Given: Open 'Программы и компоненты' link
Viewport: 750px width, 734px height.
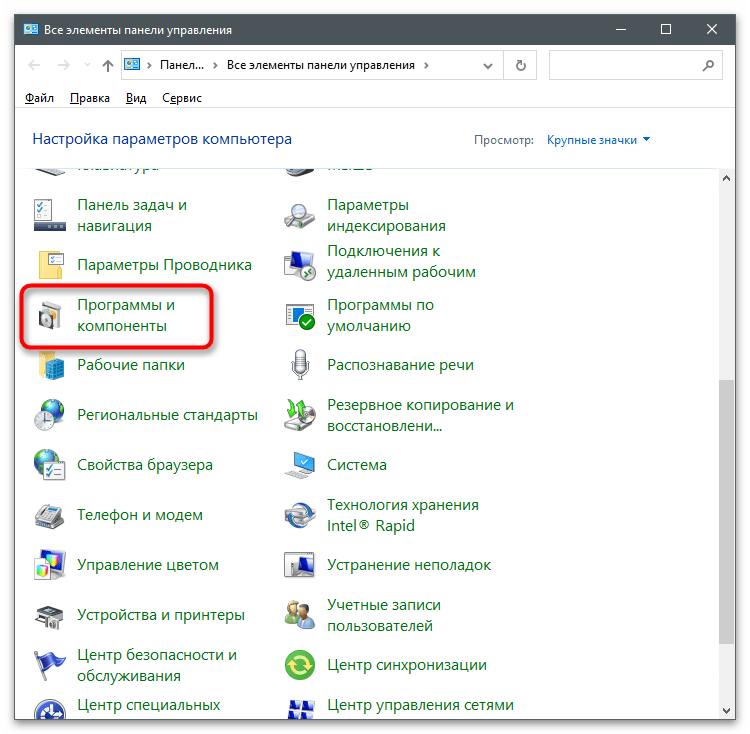Looking at the screenshot, I should 126,315.
